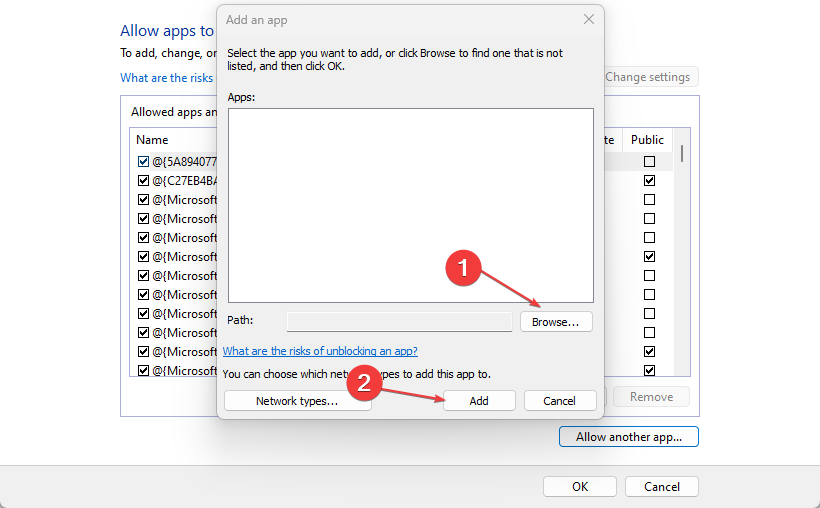Open the unblocking an app risks link

click(x=320, y=351)
